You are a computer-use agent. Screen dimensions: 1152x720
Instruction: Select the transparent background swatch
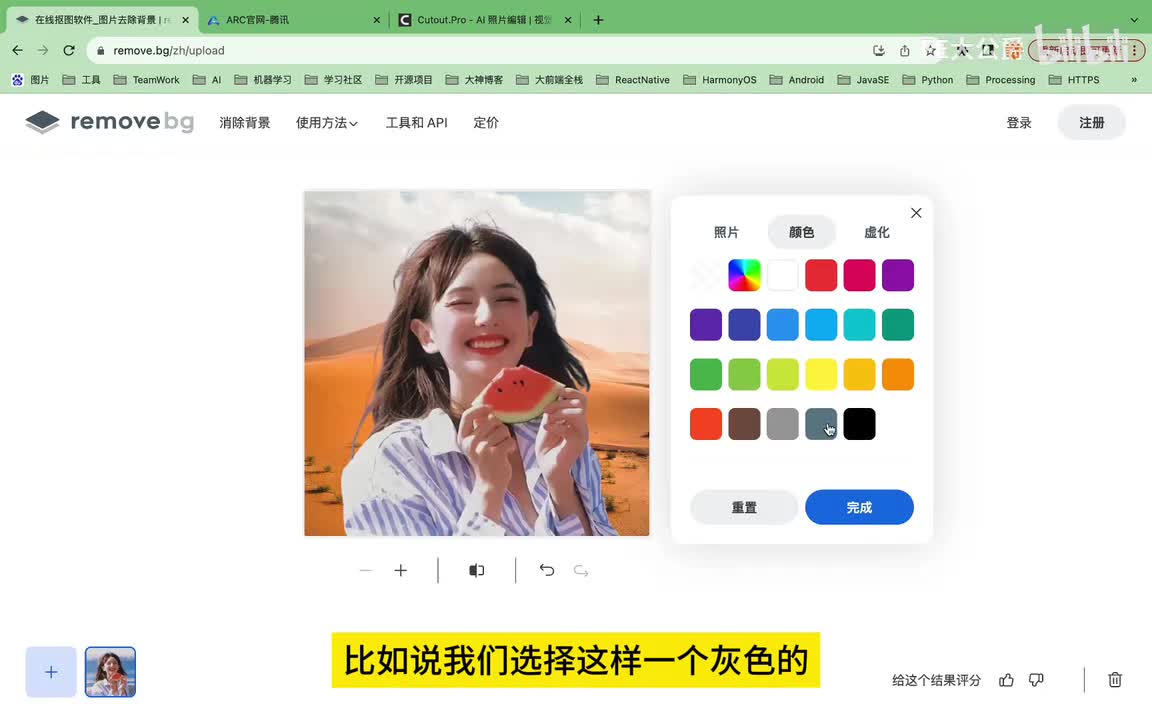pyautogui.click(x=706, y=275)
